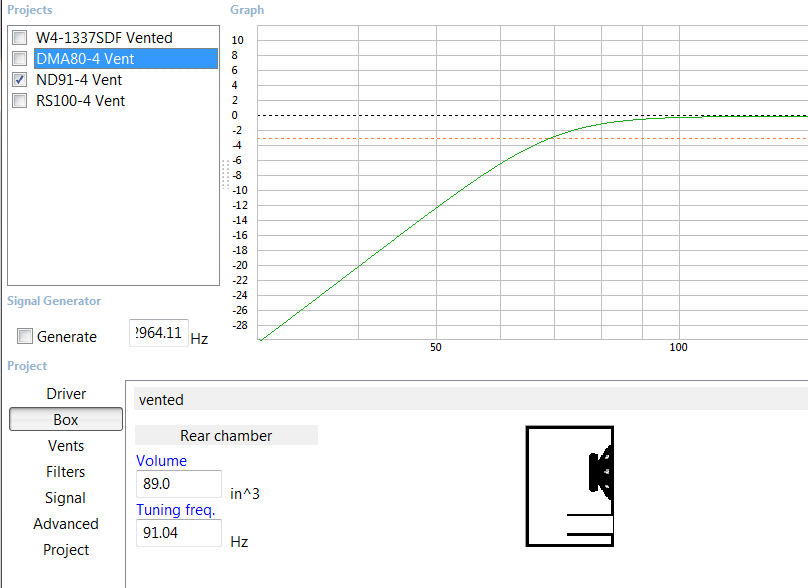808x588 pixels.
Task: Click the green response curve in graph
Action: 436,207
